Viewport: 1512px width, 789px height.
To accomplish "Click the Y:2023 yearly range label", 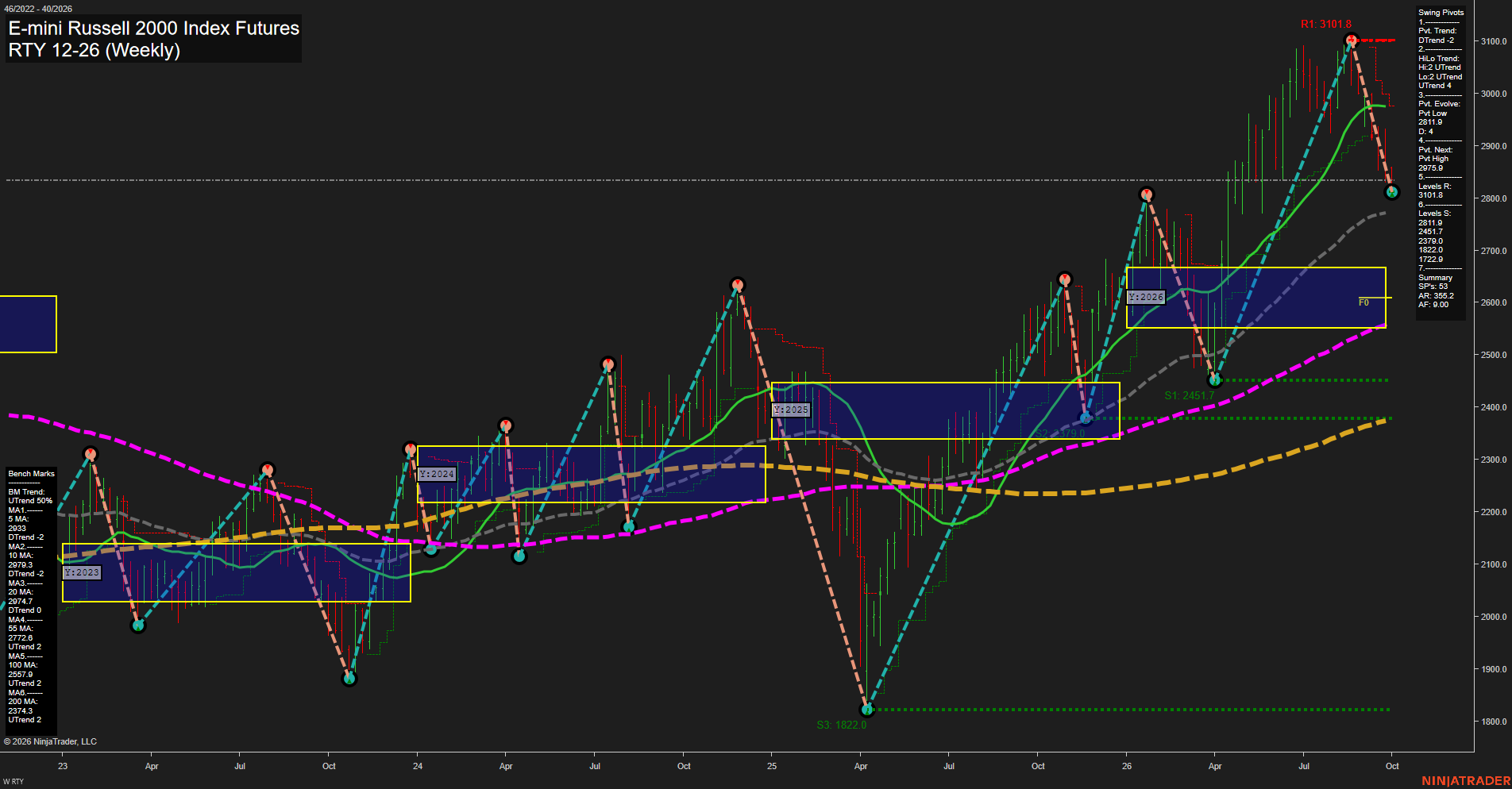I will pos(82,572).
